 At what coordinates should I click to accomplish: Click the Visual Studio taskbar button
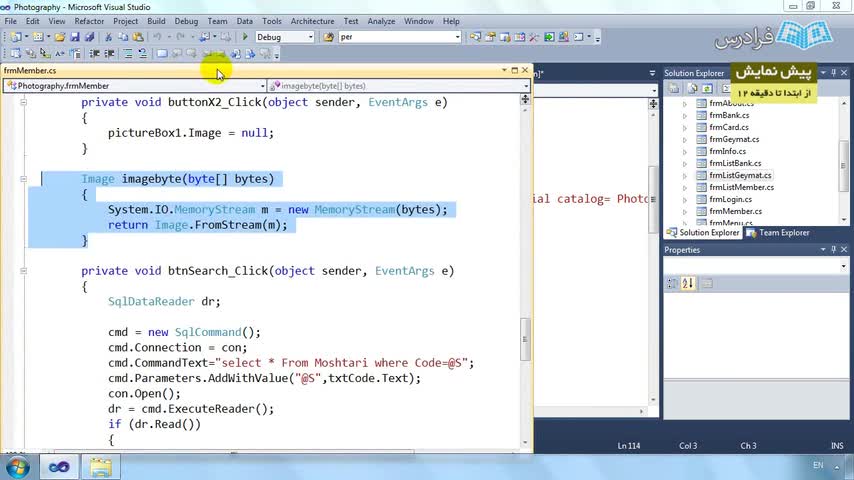click(x=59, y=467)
